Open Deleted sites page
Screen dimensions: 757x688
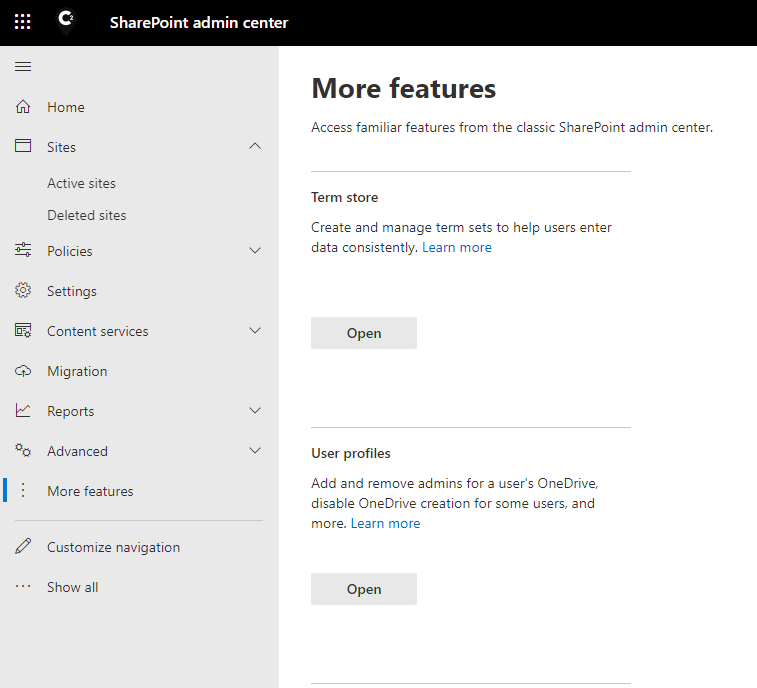pos(86,215)
